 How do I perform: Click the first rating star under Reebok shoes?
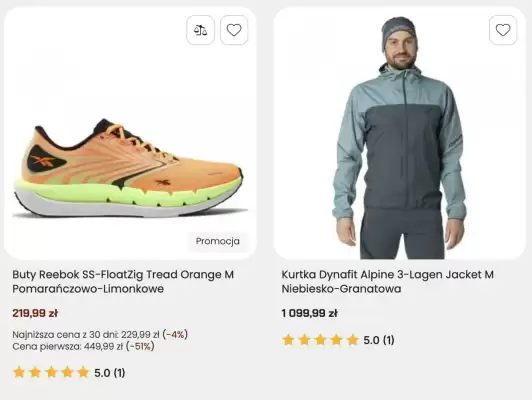[19, 373]
